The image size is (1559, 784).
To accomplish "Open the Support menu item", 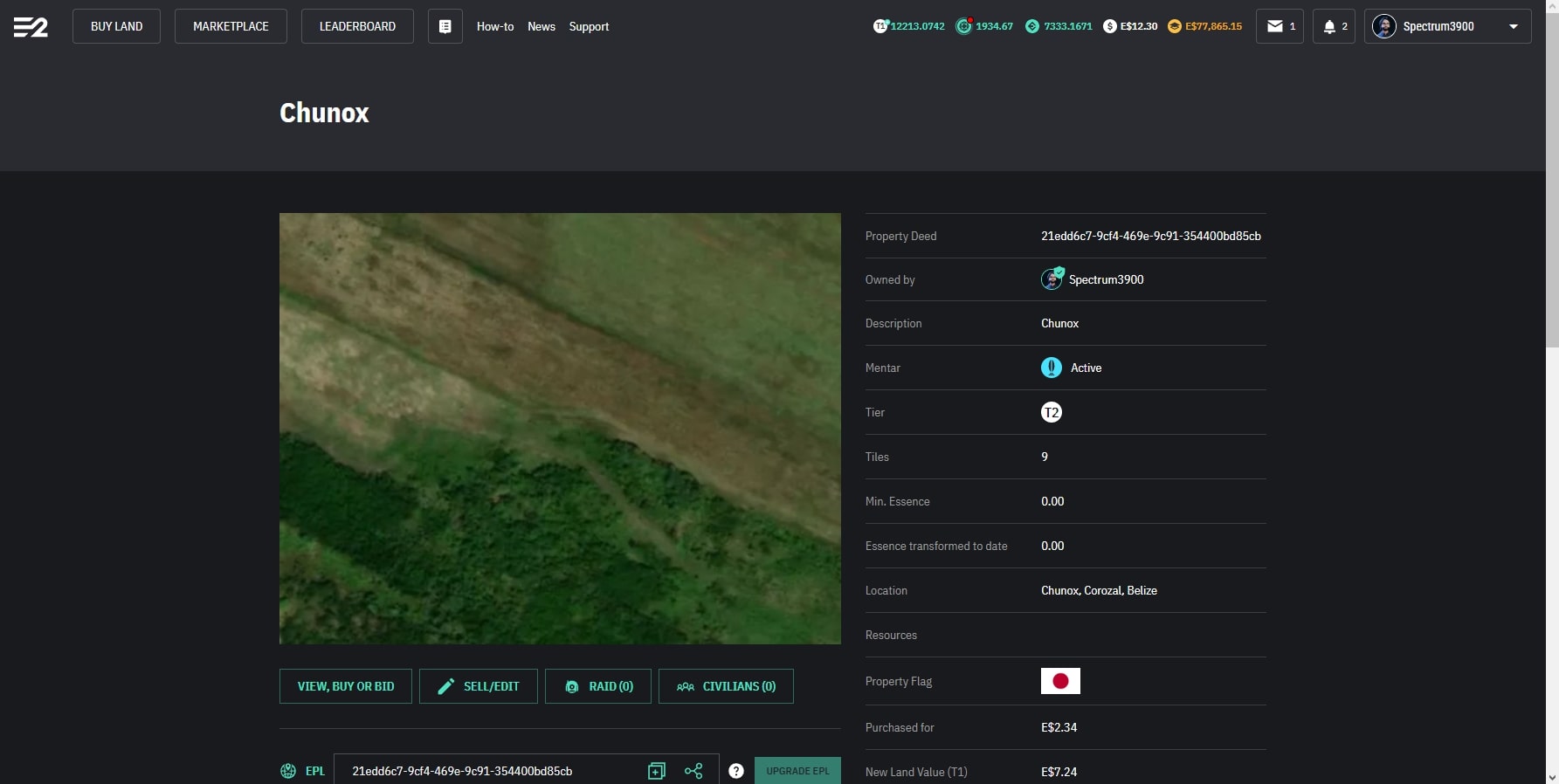I will coord(589,26).
